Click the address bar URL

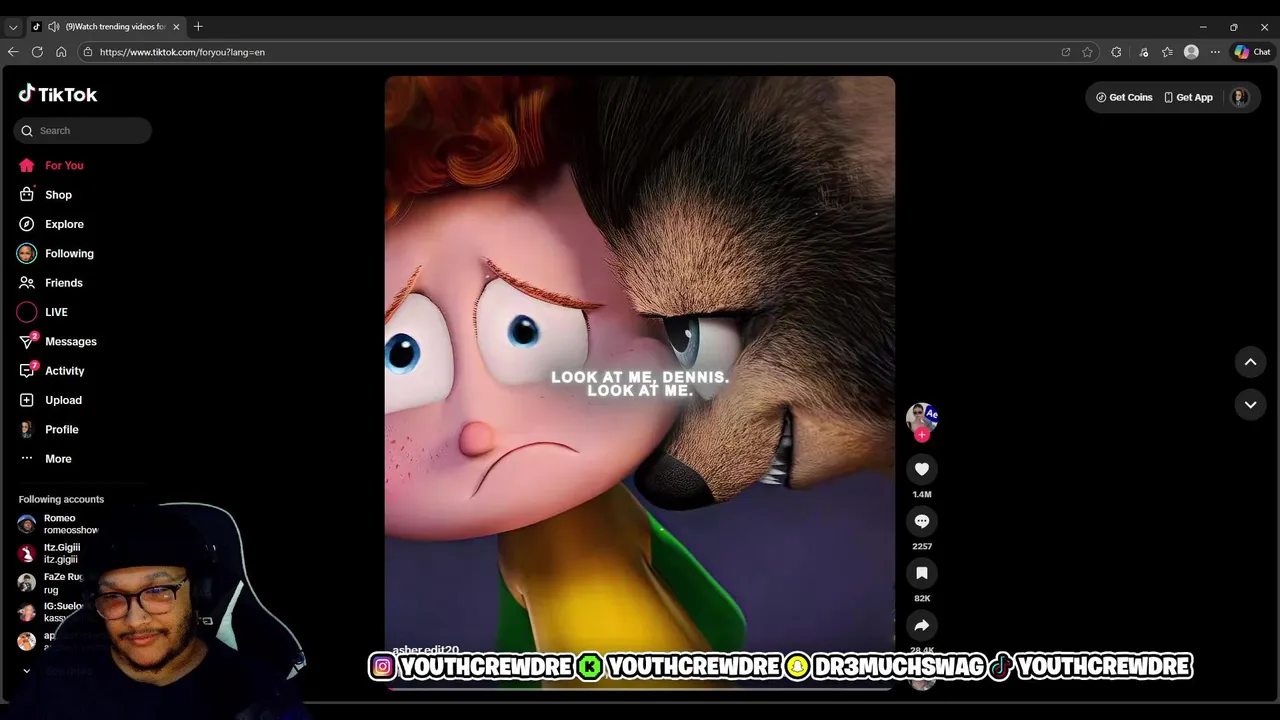pos(182,52)
